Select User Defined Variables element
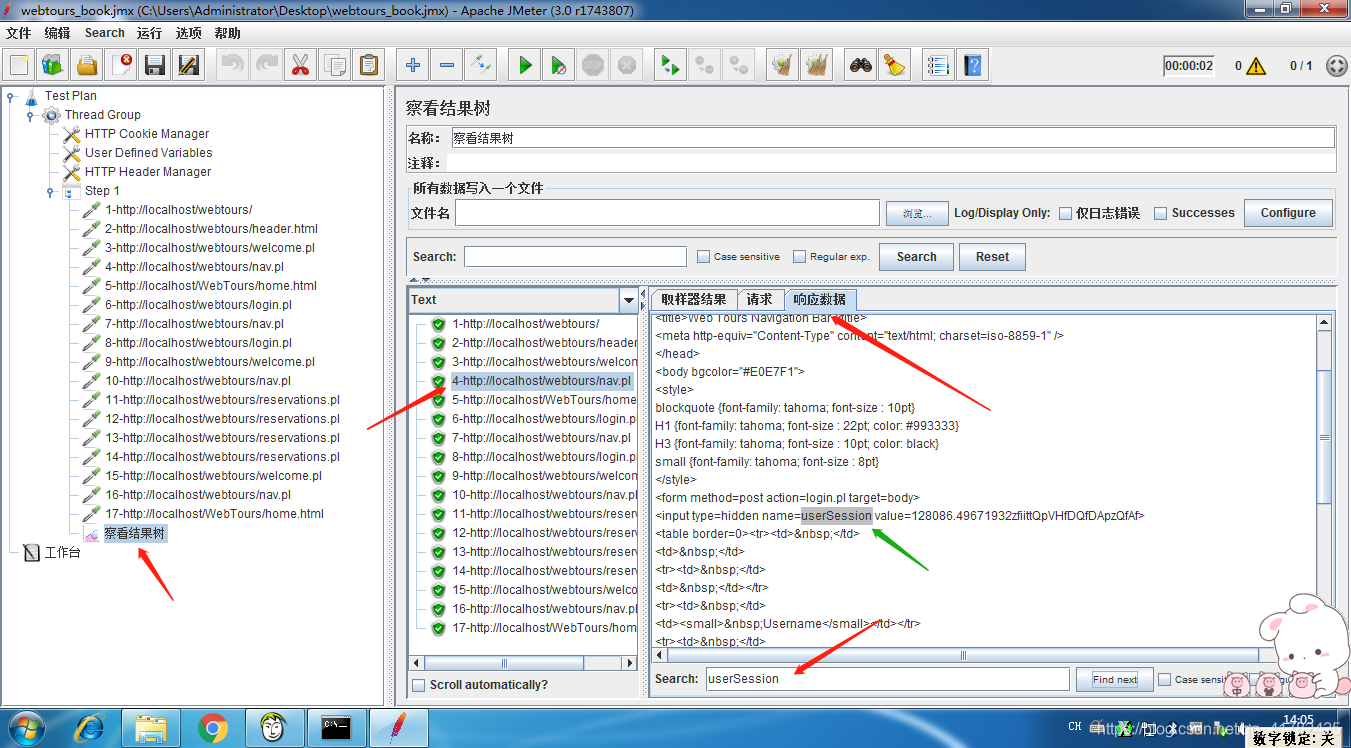 point(148,153)
